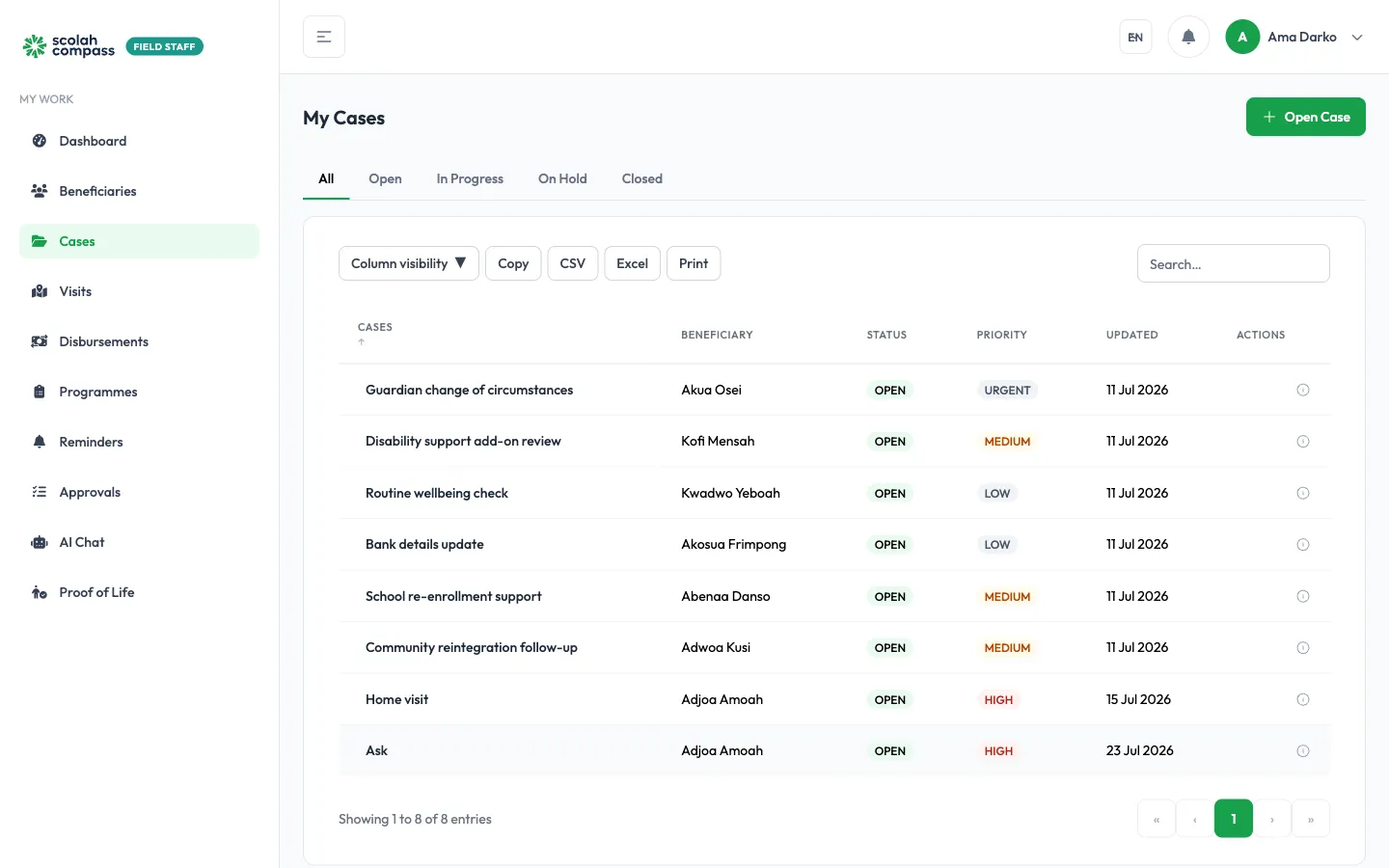Click action icon for Home visit row
This screenshot has height=868, width=1389.
click(x=1303, y=700)
